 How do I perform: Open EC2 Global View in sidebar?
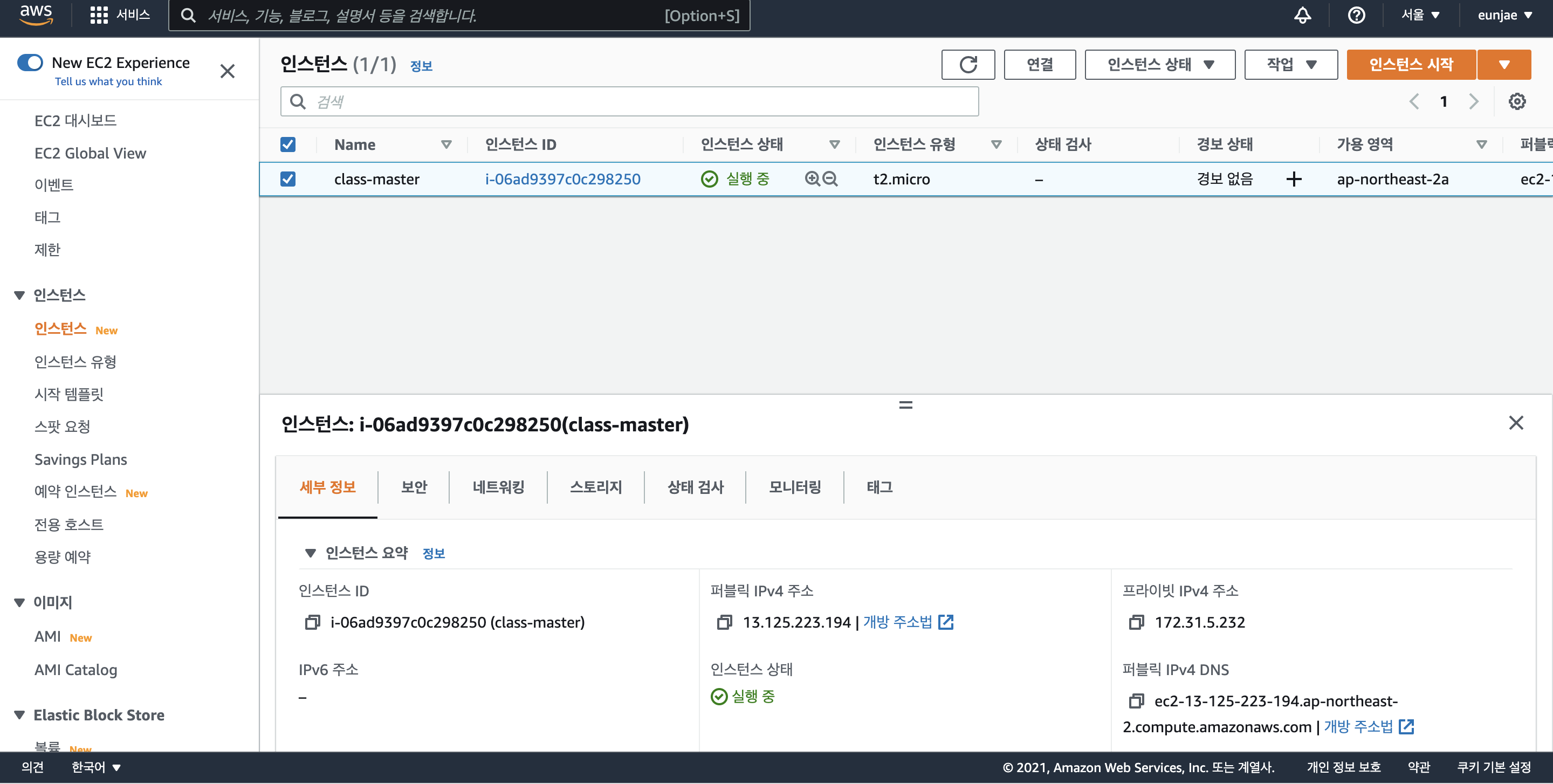click(90, 153)
